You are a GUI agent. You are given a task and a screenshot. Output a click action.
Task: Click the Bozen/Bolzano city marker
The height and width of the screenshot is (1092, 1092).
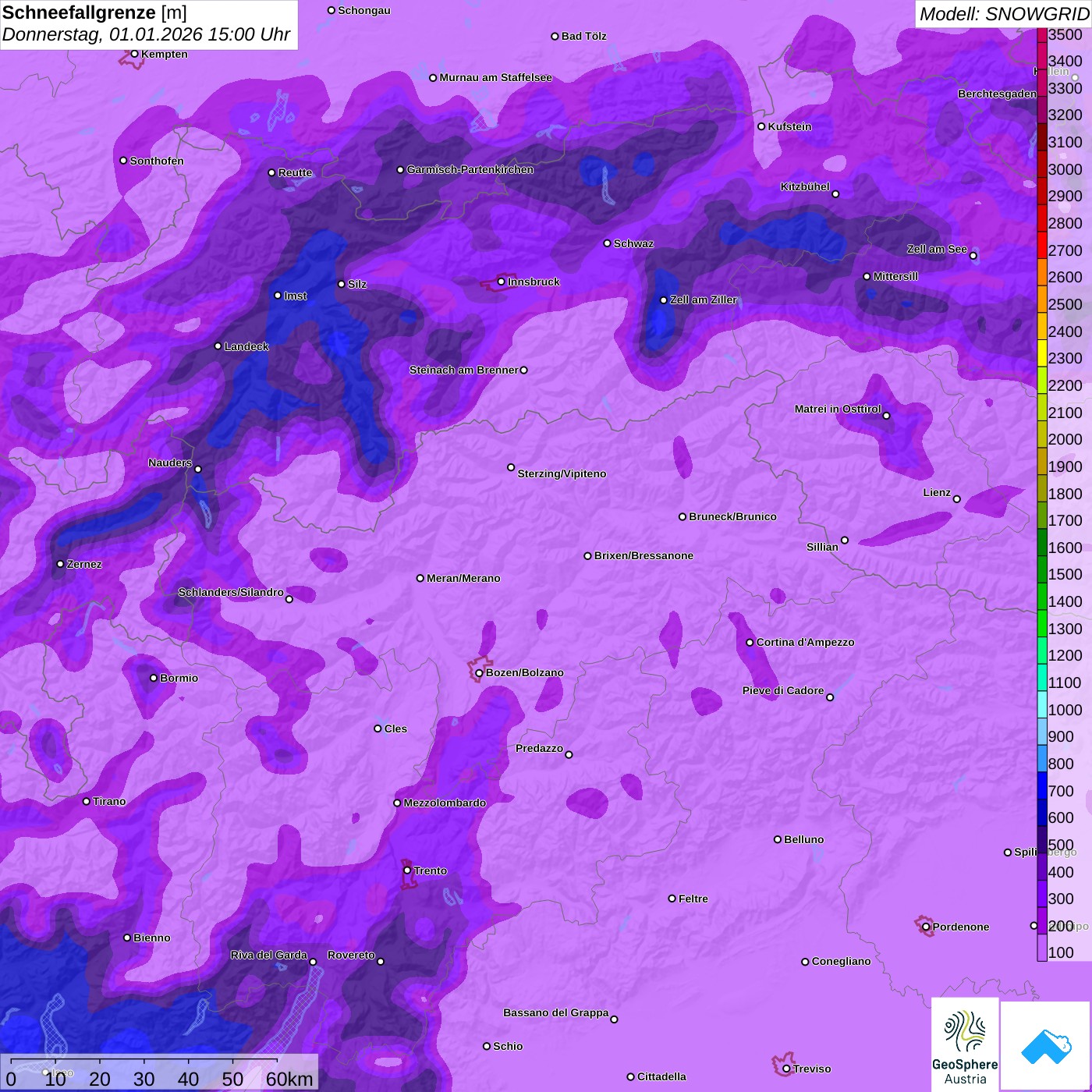pos(480,672)
